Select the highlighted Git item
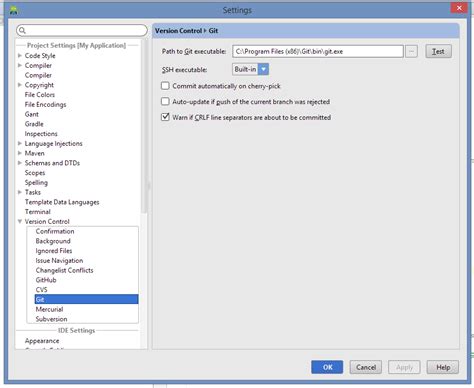This screenshot has width=474, height=388. pos(86,299)
